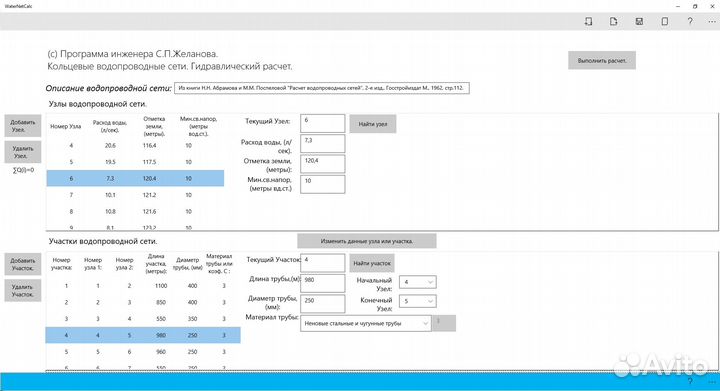Click the Найти узел button
Screen dimensions: 720x391
pyautogui.click(x=372, y=124)
